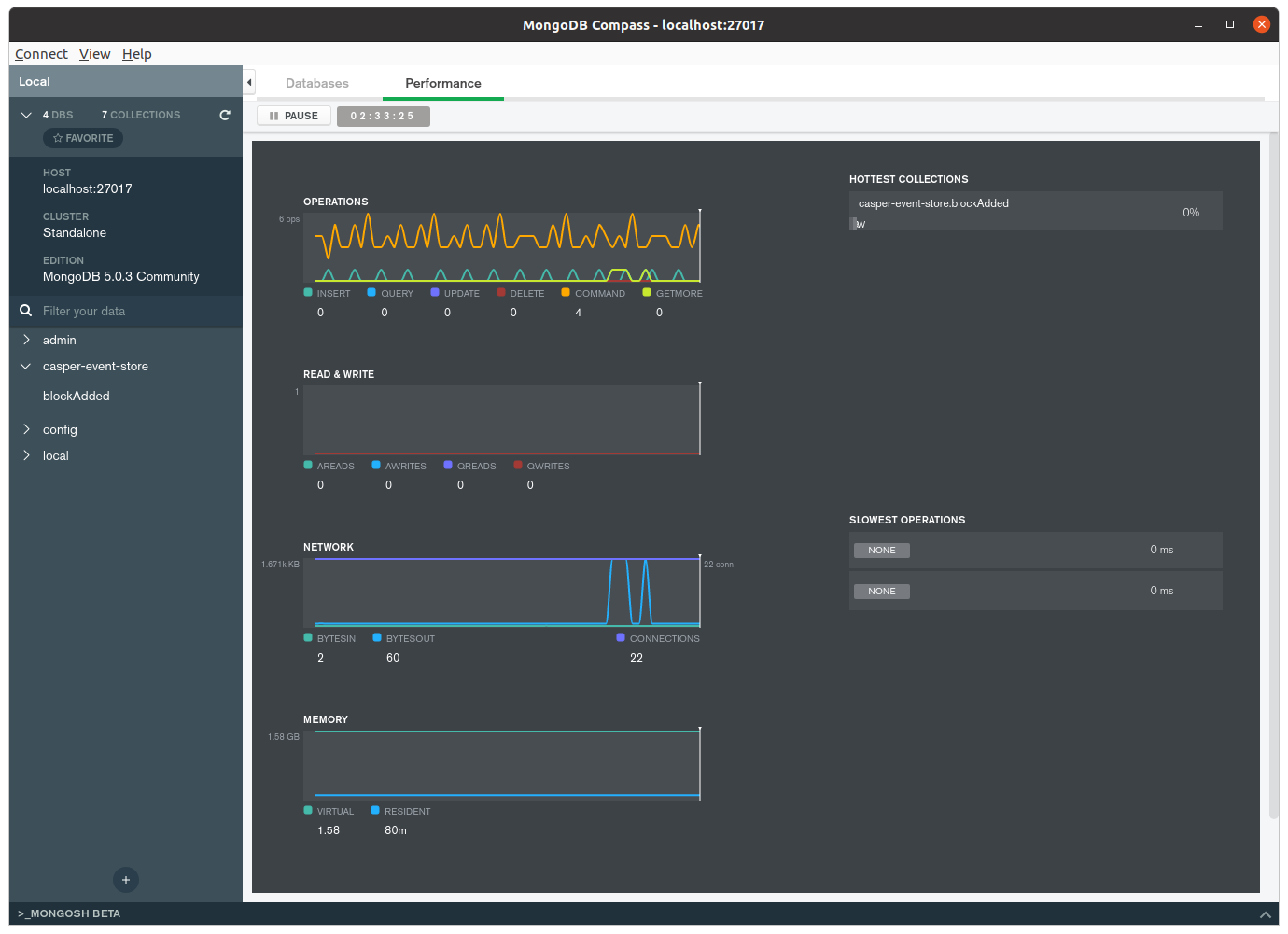Expand the local database
Viewport: 1288px width, 934px height.
point(26,455)
